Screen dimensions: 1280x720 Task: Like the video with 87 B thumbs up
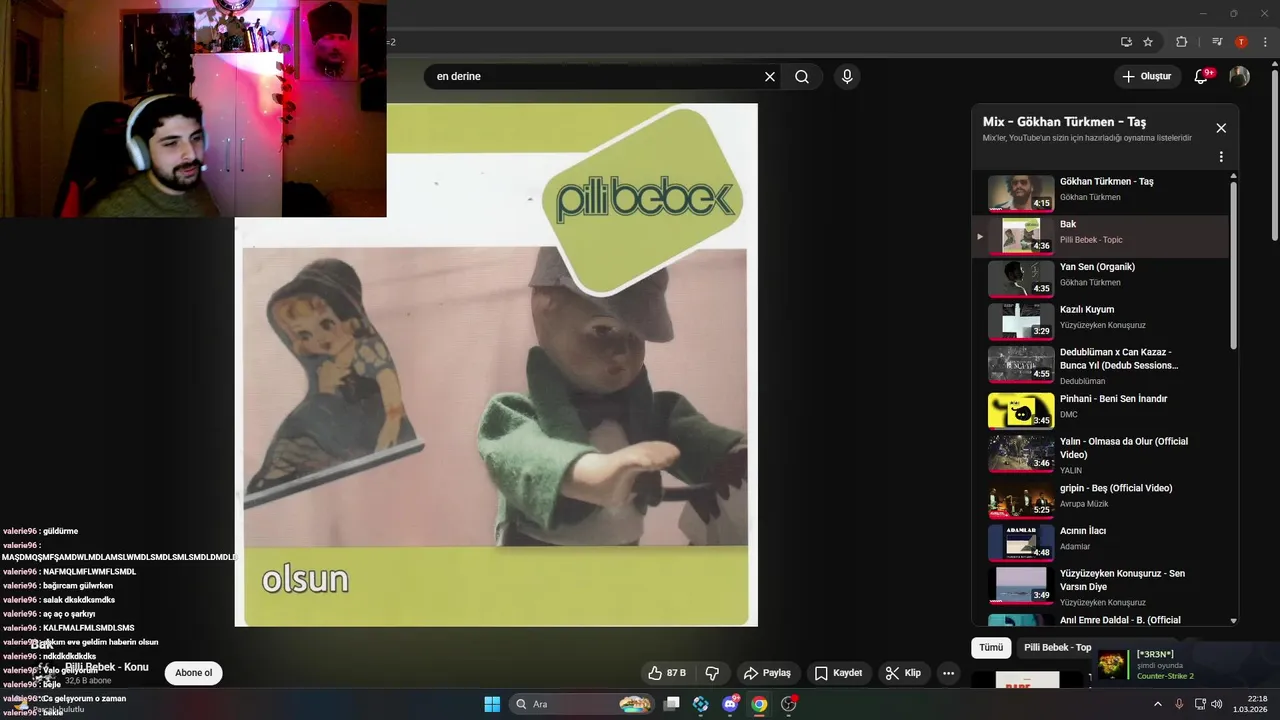pyautogui.click(x=667, y=673)
